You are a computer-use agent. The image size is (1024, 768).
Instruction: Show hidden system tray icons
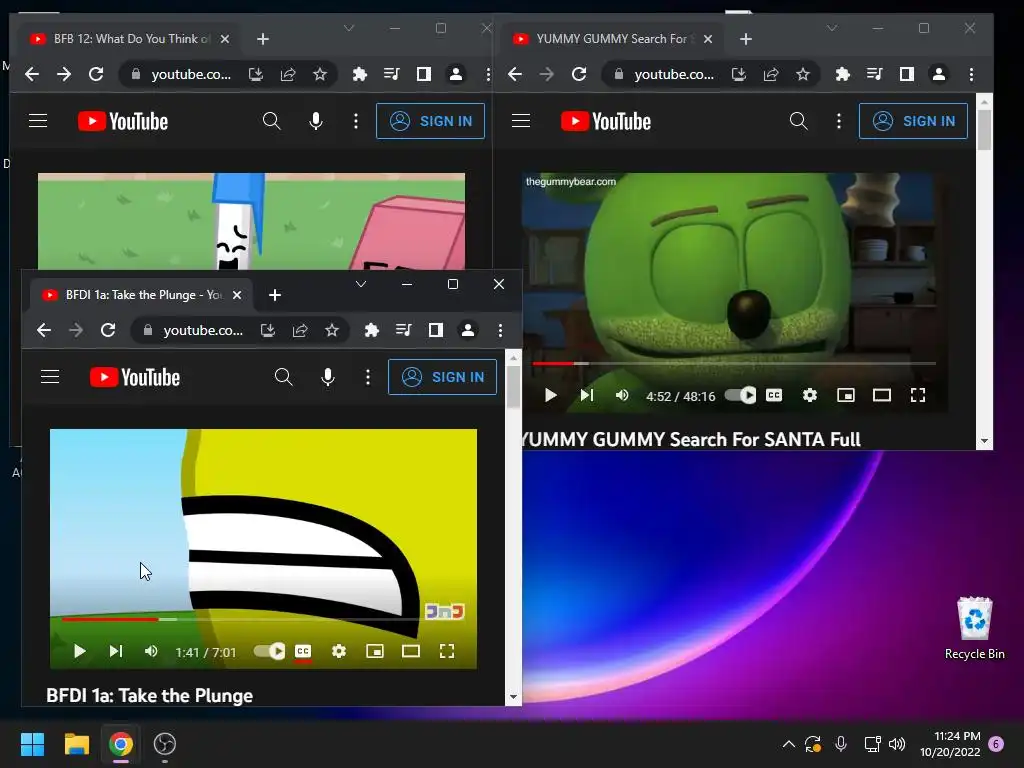[x=788, y=744]
